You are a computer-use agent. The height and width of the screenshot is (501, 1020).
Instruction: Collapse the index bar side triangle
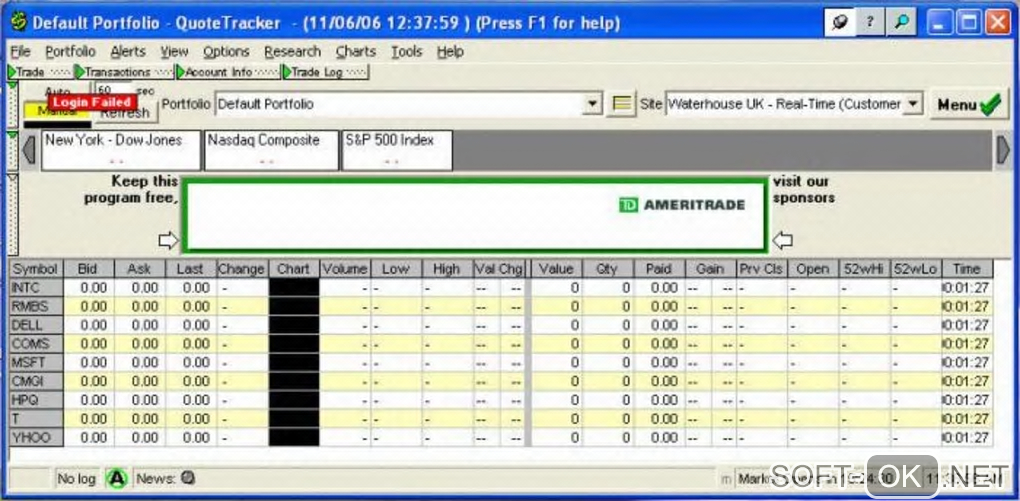(12, 135)
